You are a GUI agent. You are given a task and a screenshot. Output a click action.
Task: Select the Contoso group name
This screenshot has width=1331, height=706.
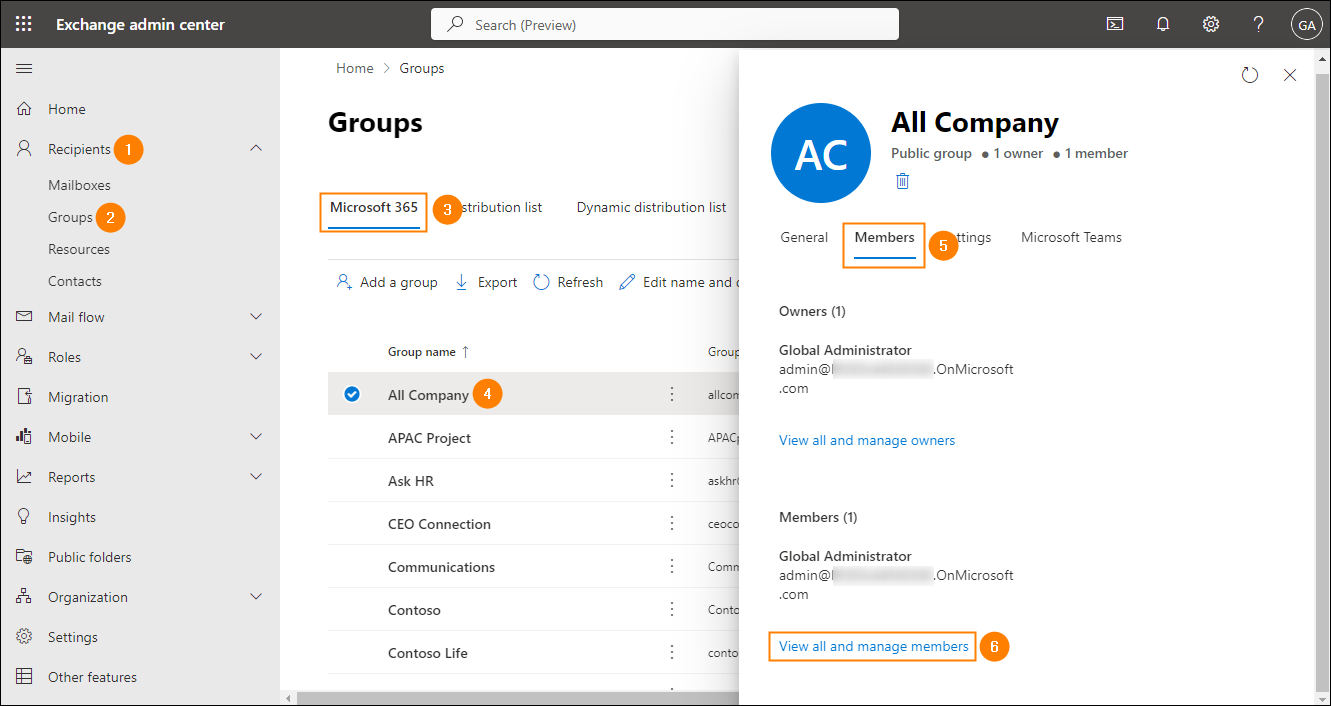pos(414,610)
